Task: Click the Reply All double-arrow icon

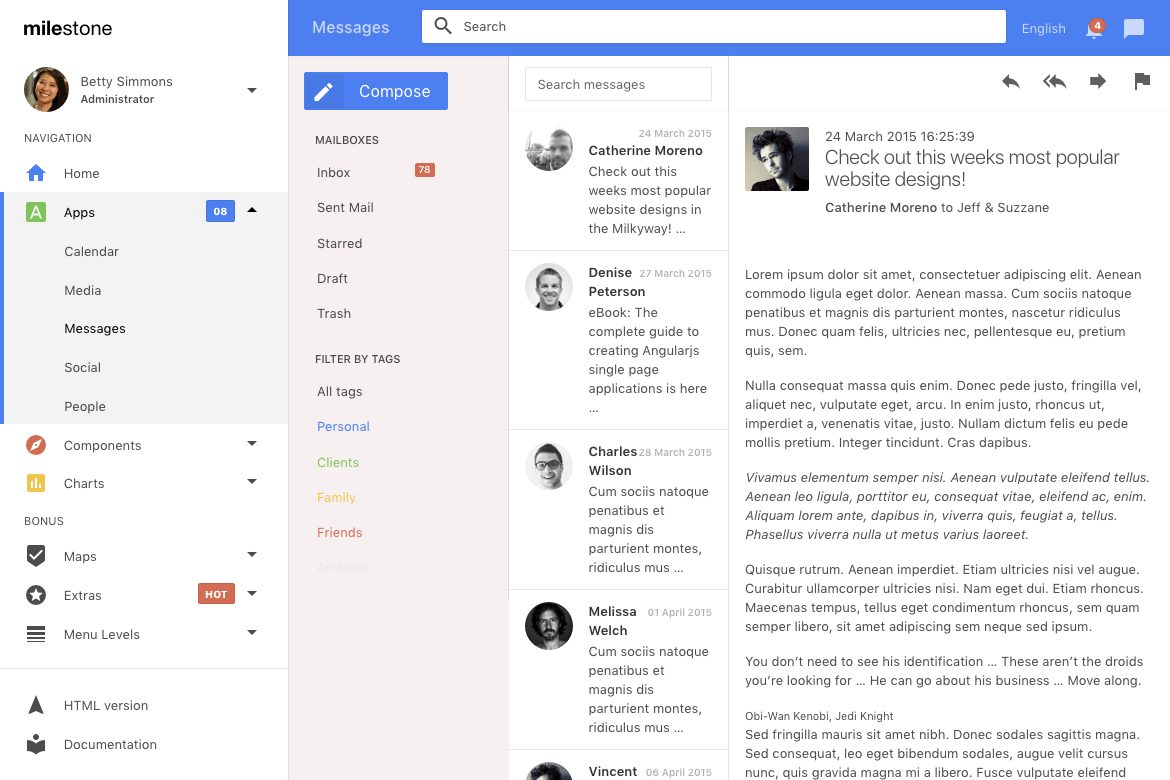Action: click(x=1054, y=81)
